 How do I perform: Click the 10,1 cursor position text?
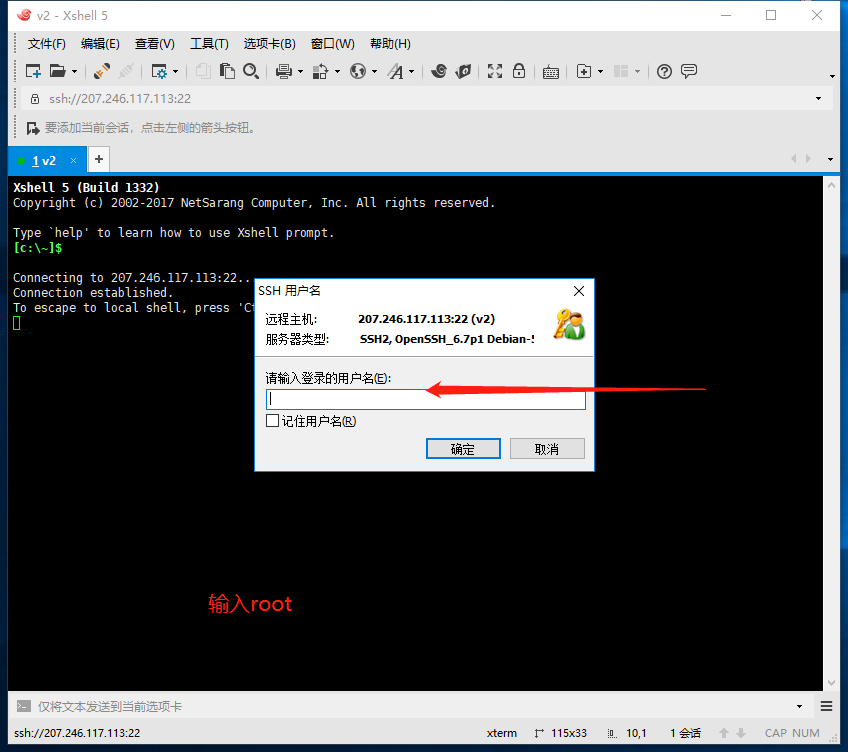[x=636, y=733]
